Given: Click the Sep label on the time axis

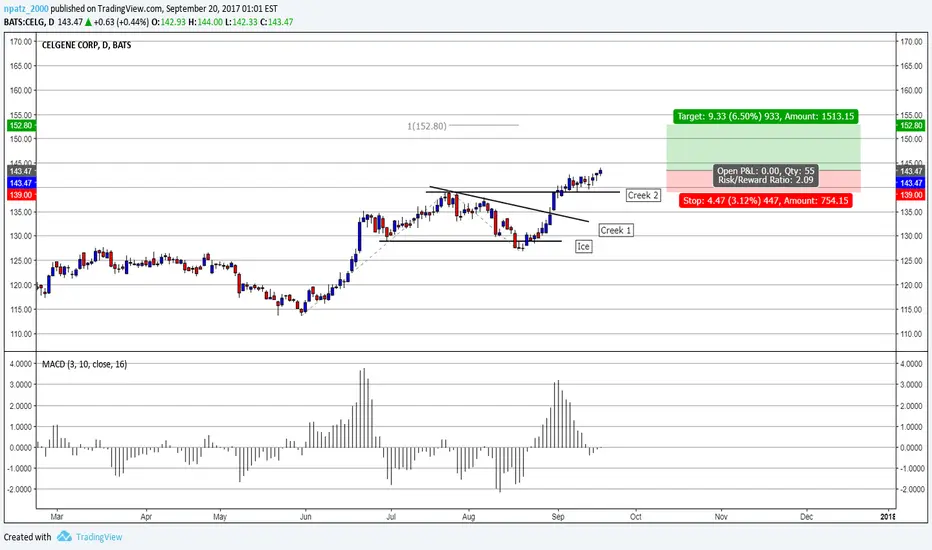Looking at the screenshot, I should (x=558, y=517).
